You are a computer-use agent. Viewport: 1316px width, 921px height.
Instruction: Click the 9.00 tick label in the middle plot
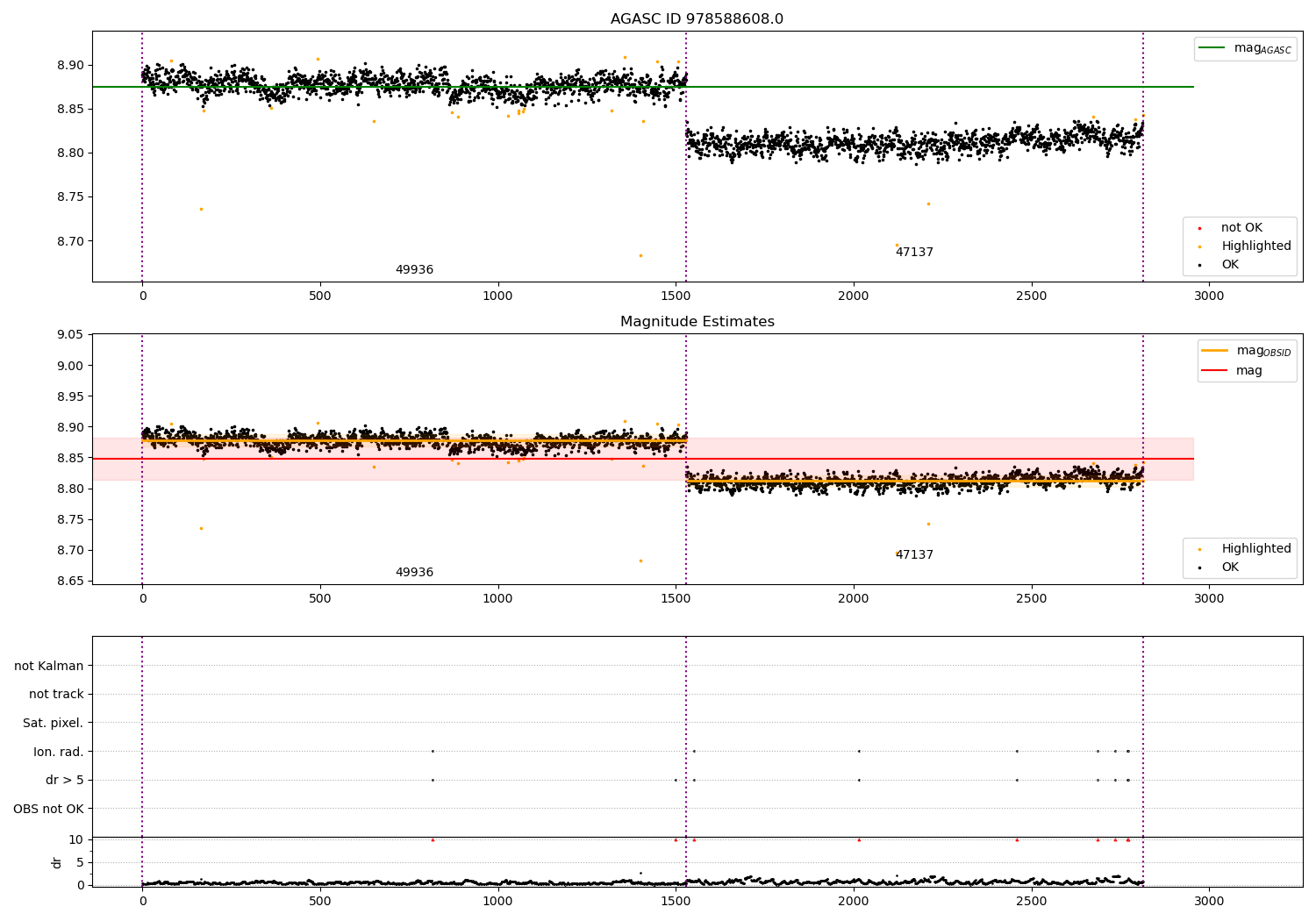pyautogui.click(x=69, y=366)
